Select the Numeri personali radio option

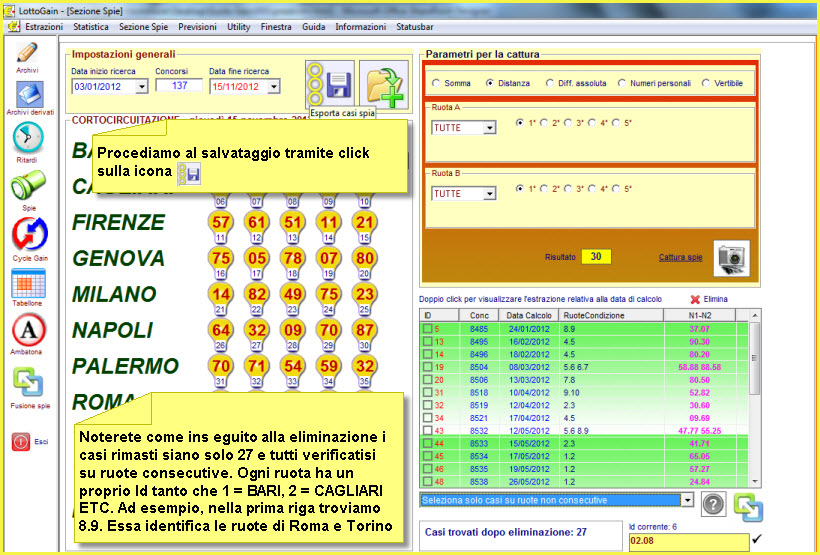(x=622, y=83)
